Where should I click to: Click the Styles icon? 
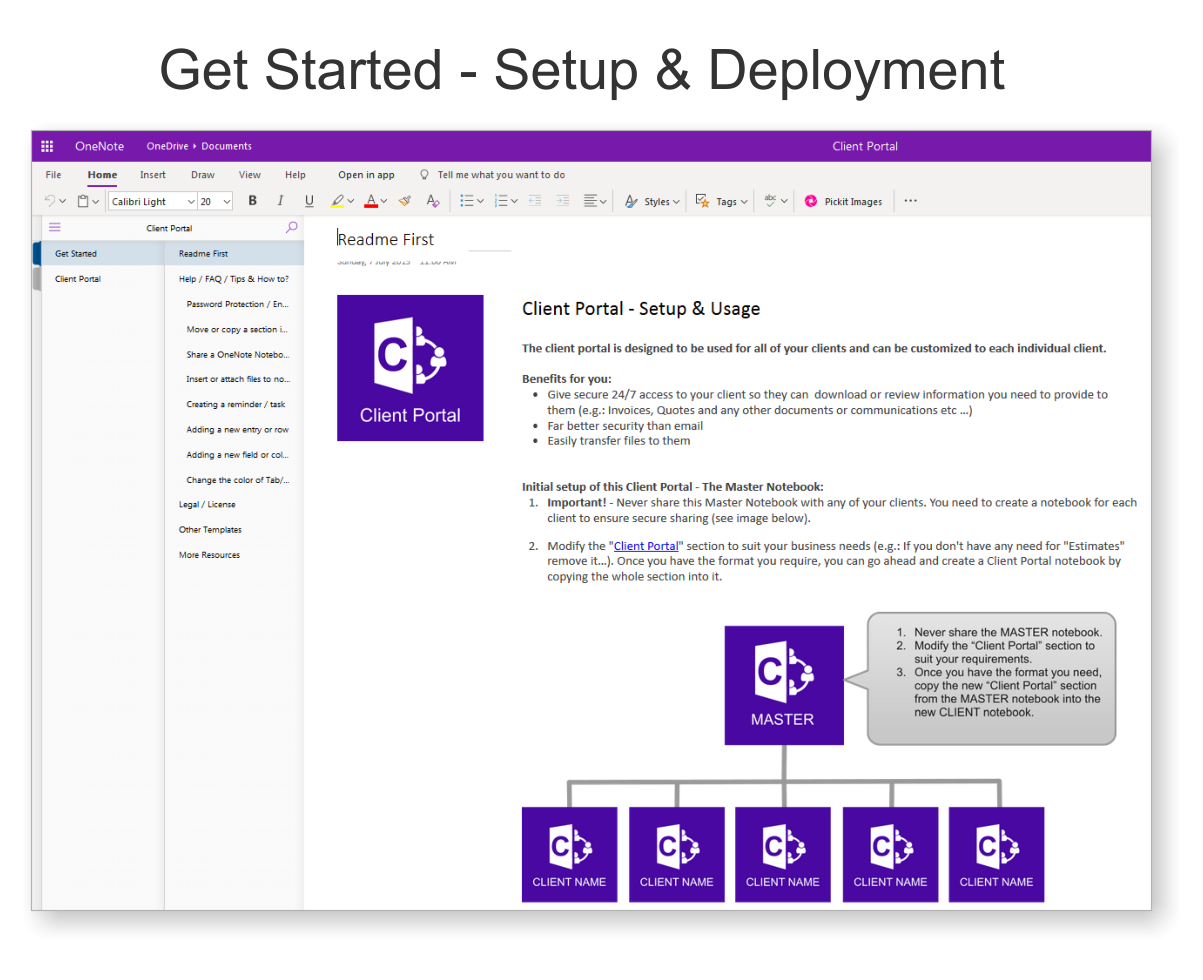pyautogui.click(x=631, y=201)
